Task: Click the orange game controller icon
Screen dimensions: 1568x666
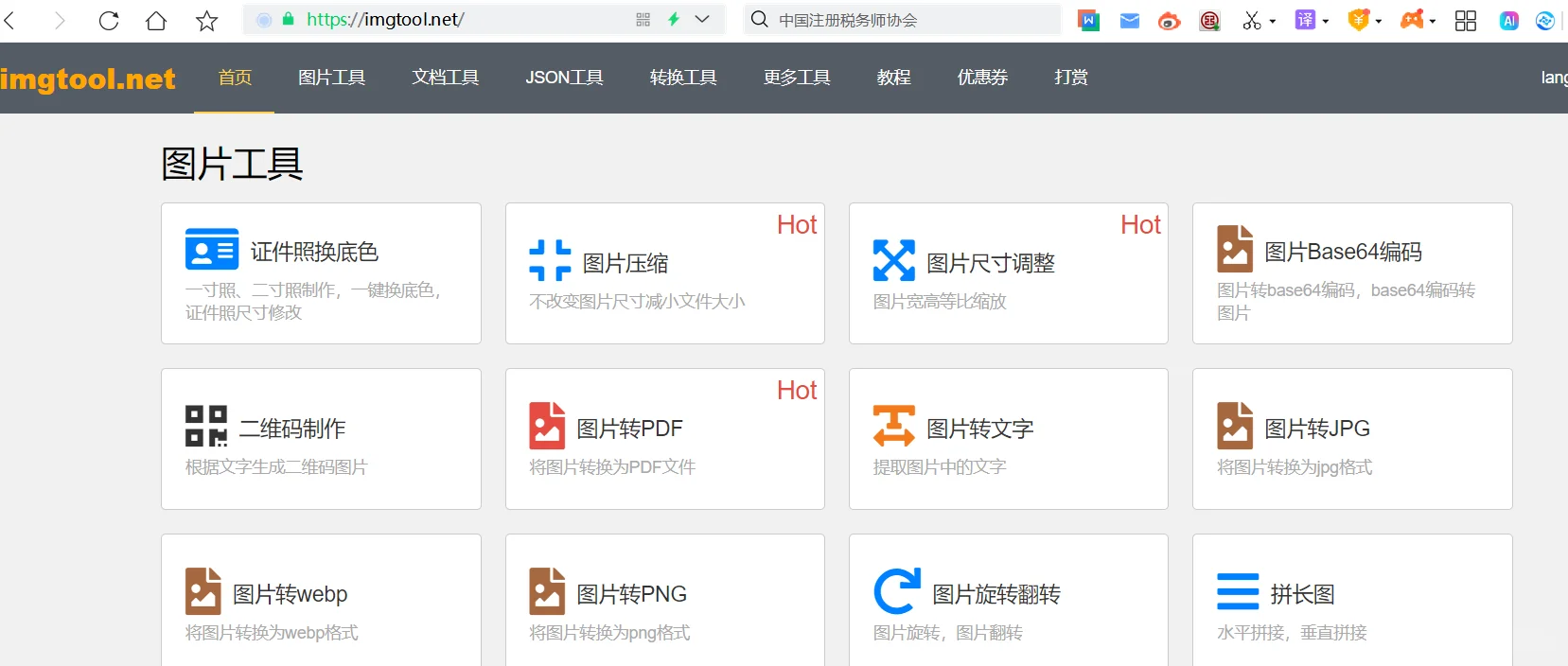Action: click(1412, 20)
